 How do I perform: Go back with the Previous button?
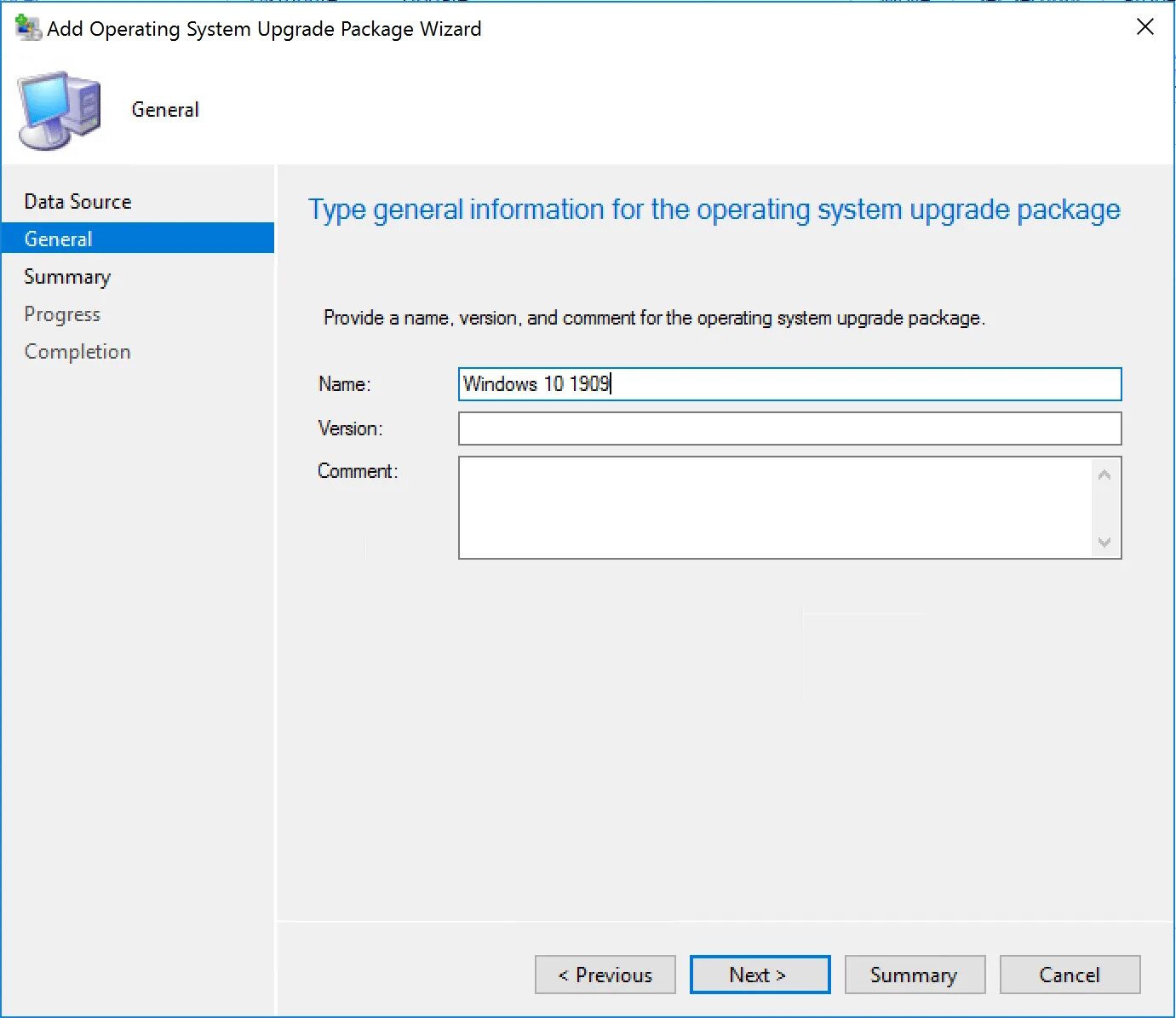click(605, 975)
